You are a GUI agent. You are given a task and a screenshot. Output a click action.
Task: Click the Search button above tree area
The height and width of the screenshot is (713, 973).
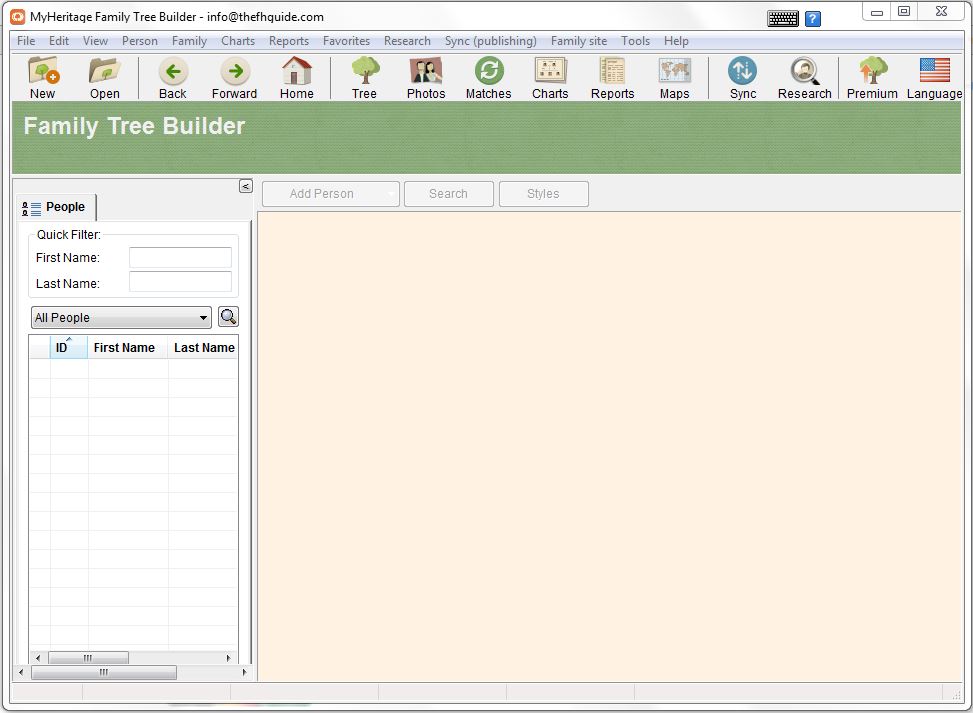tap(448, 194)
